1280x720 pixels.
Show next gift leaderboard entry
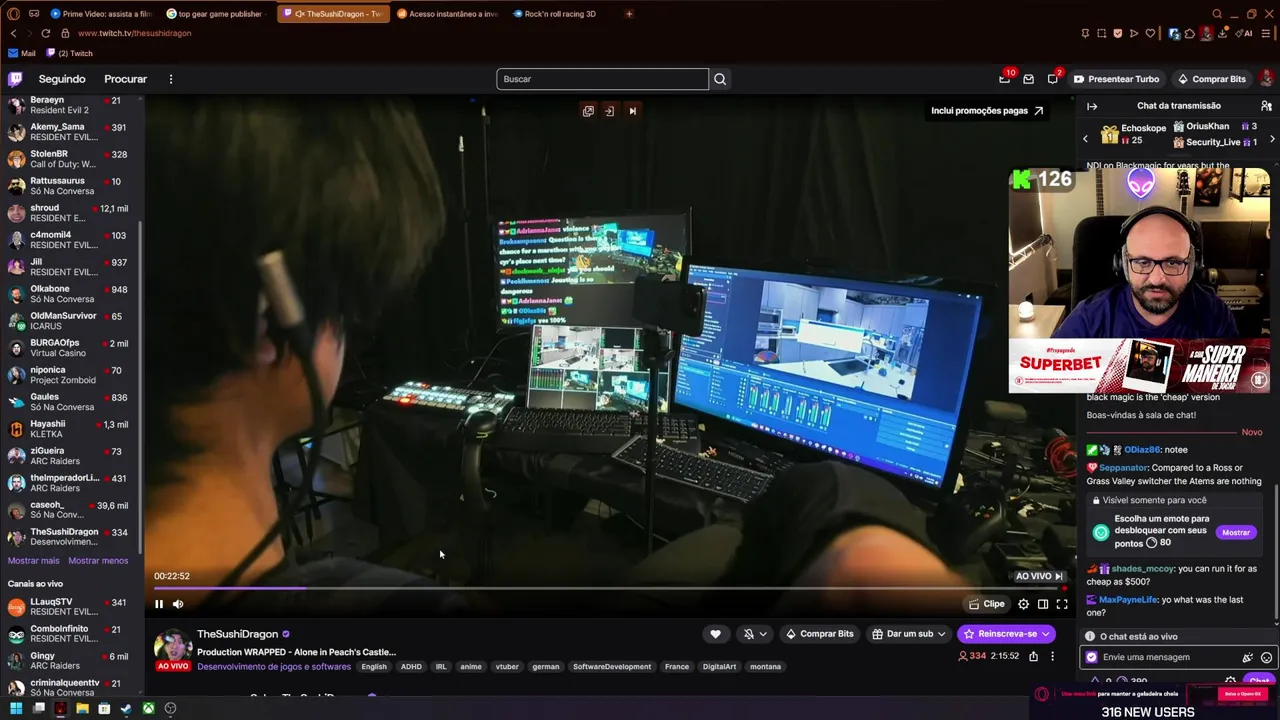point(1272,139)
